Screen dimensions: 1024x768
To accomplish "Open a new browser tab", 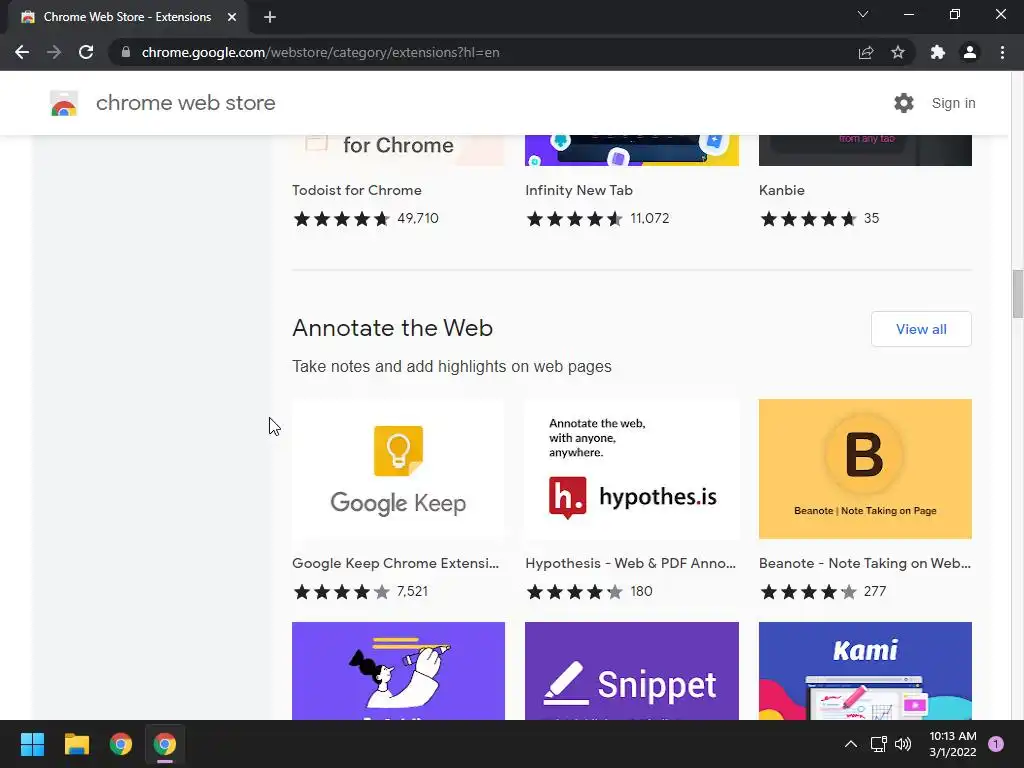I will [x=270, y=17].
